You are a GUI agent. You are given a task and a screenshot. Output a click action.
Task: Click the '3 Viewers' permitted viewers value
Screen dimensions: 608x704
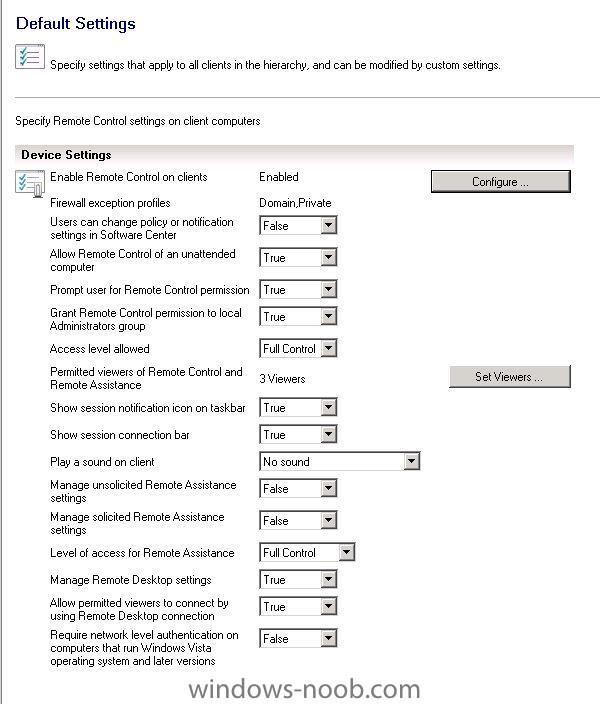[x=282, y=379]
